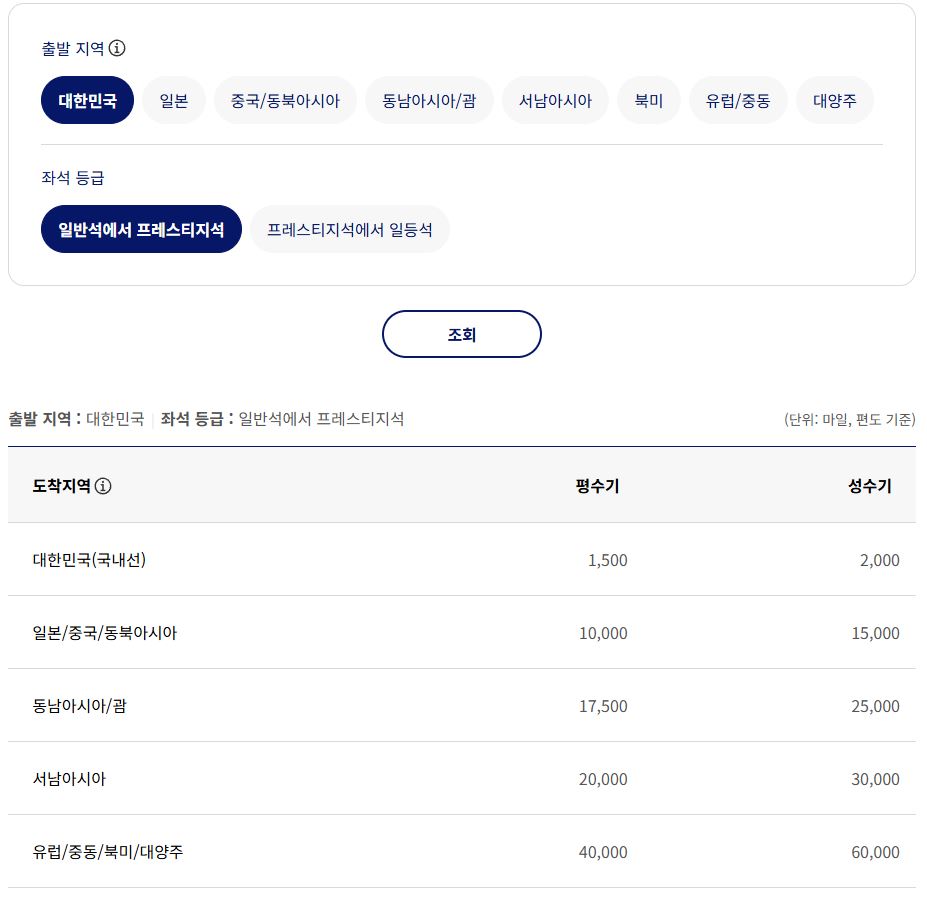Click the 대한민국(국내선) table row
Screen dimensions: 927x898
(462, 560)
